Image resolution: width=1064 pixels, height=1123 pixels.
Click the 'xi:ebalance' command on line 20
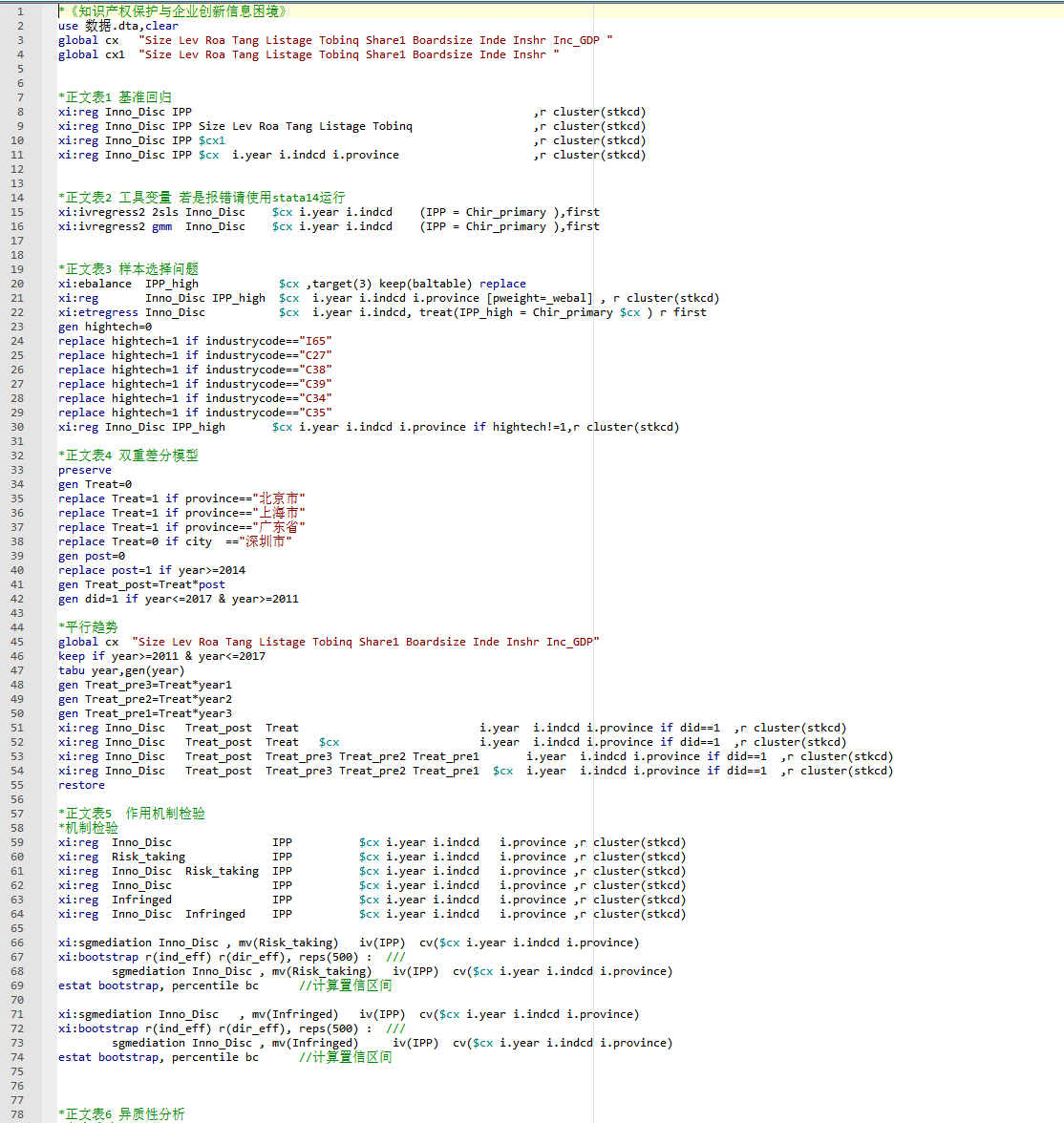pos(95,284)
